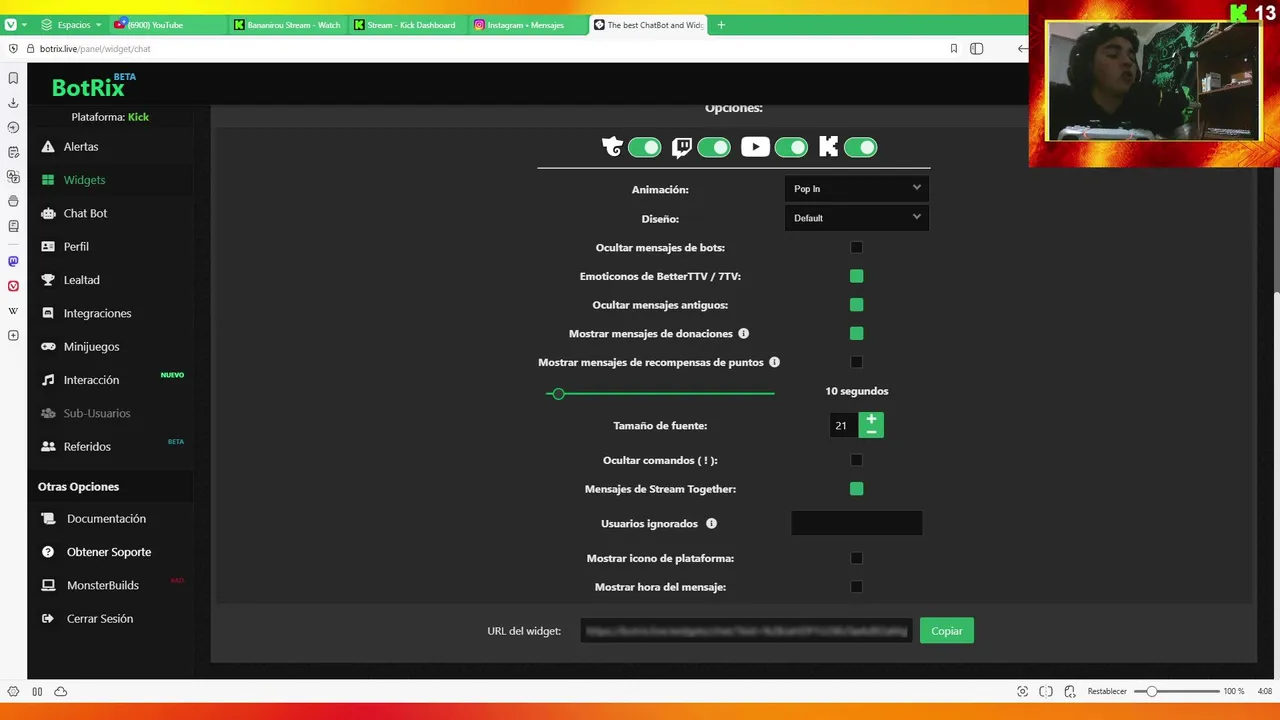Click the Trovo platform icon
The height and width of the screenshot is (720, 1280).
[x=612, y=148]
